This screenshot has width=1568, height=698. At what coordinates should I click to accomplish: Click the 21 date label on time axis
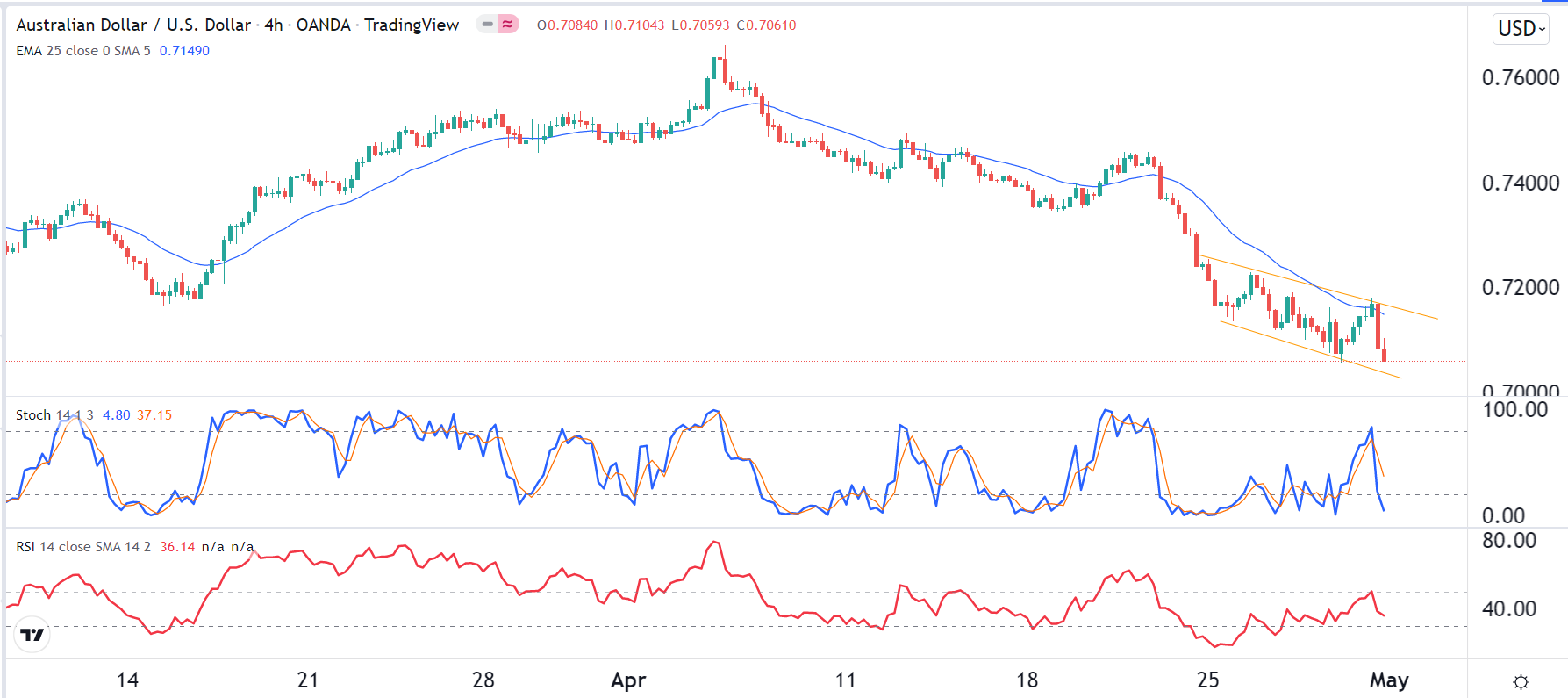307,680
